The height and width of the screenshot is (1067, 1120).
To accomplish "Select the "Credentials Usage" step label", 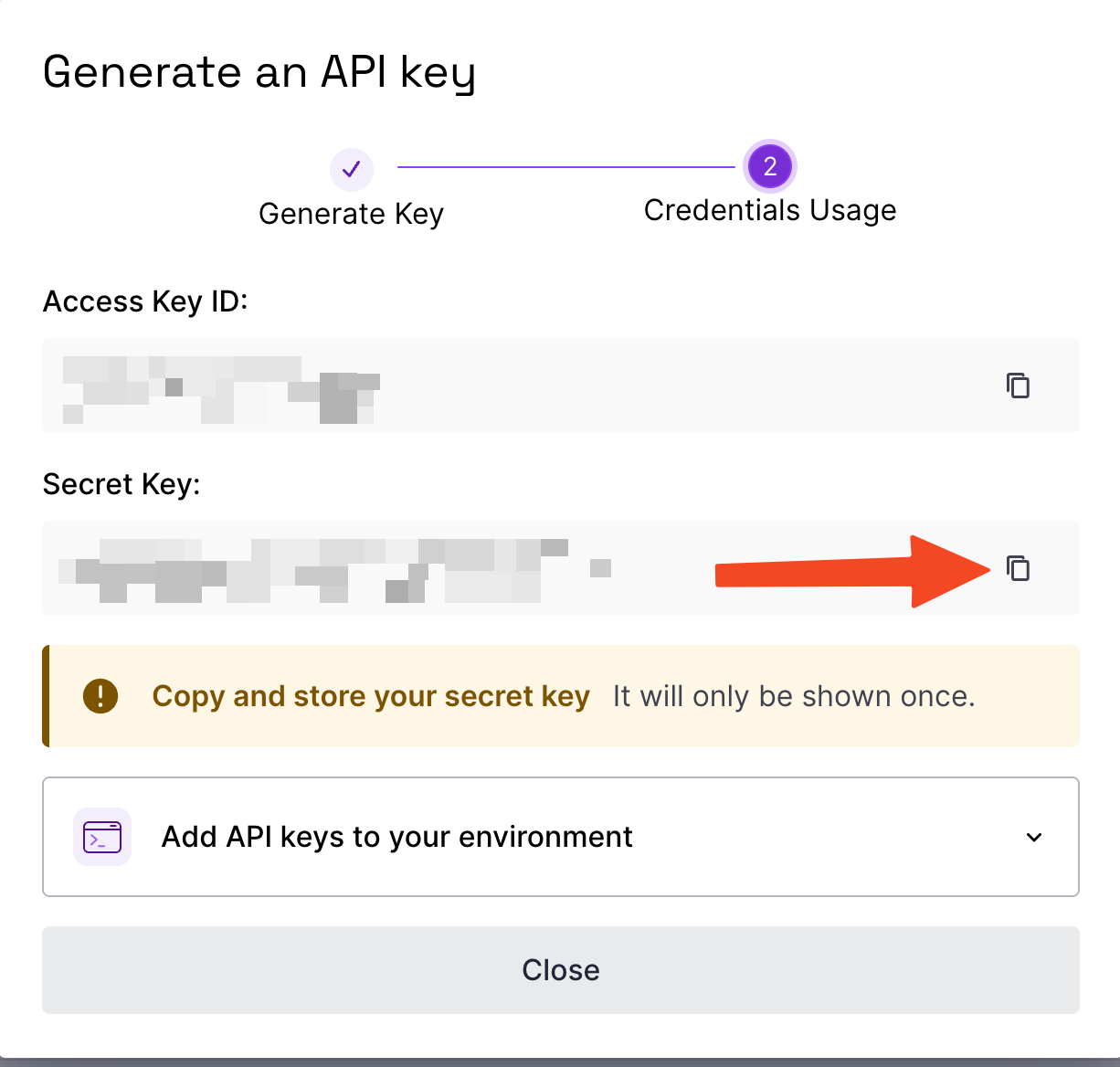I will [x=770, y=210].
